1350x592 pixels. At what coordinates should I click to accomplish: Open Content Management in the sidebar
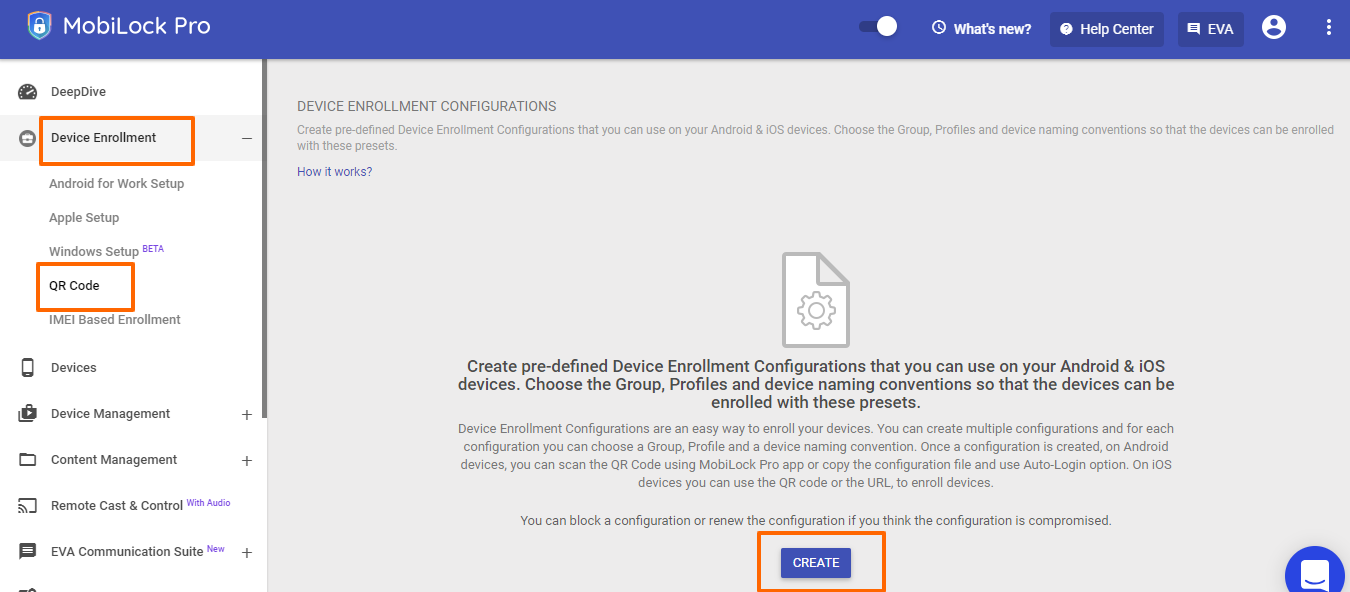114,460
